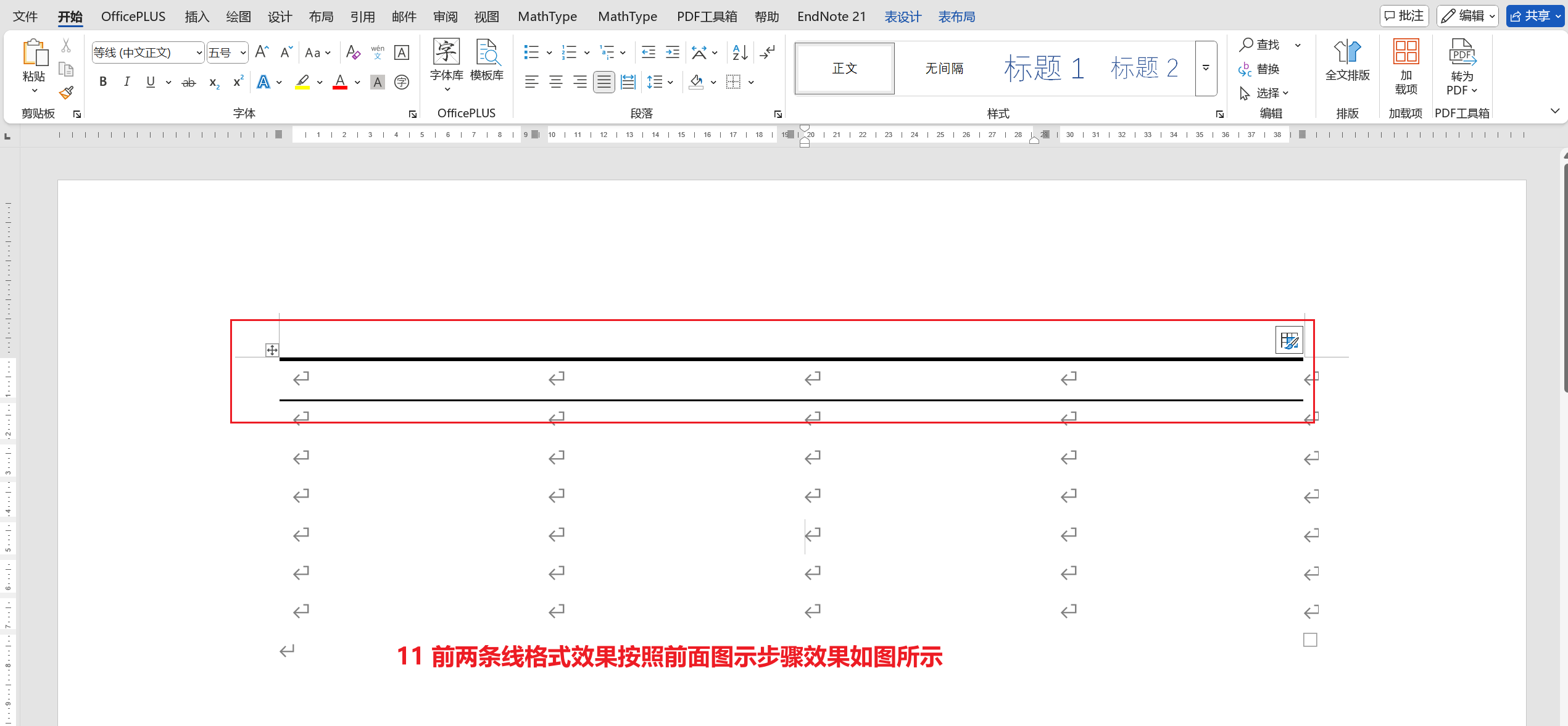Switch to the 表设计 tab
Image resolution: width=1568 pixels, height=726 pixels.
pos(902,17)
